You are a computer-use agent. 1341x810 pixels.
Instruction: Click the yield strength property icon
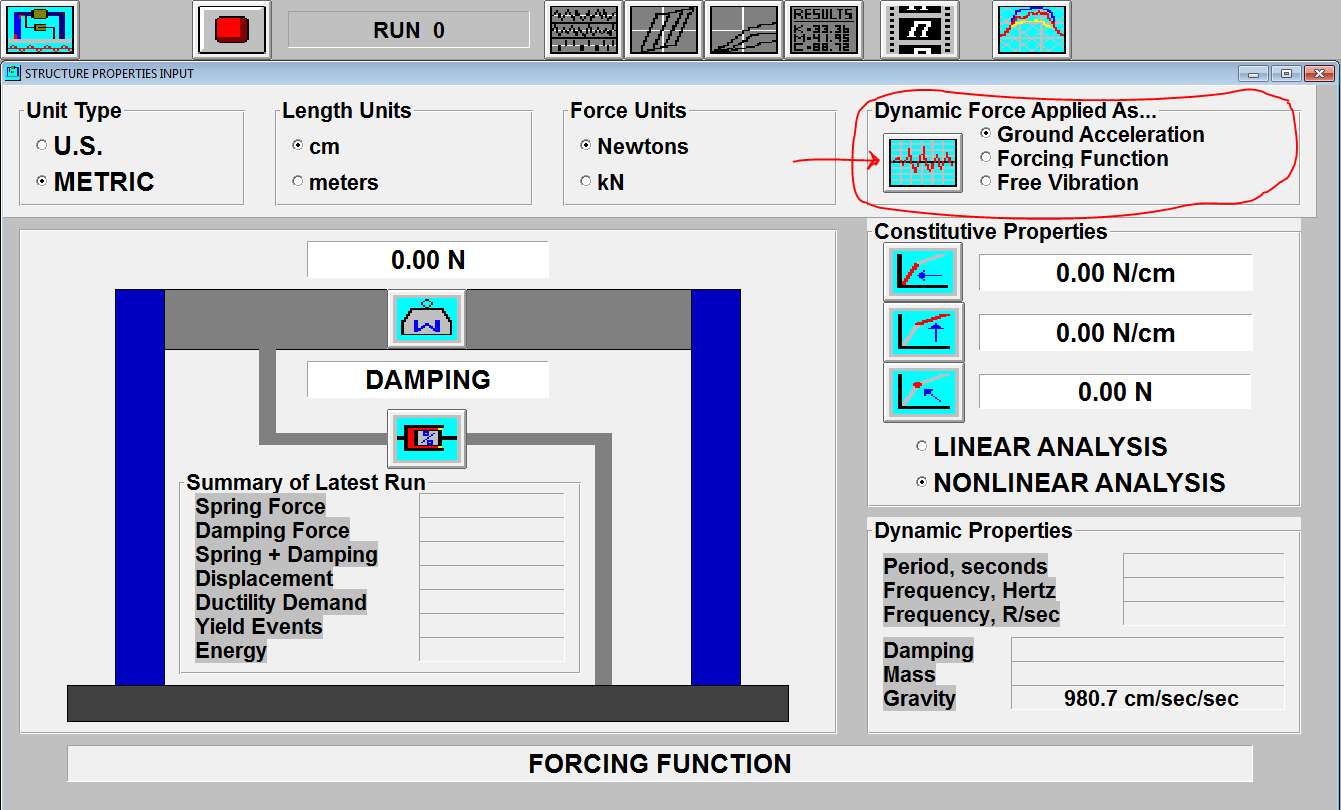(923, 392)
